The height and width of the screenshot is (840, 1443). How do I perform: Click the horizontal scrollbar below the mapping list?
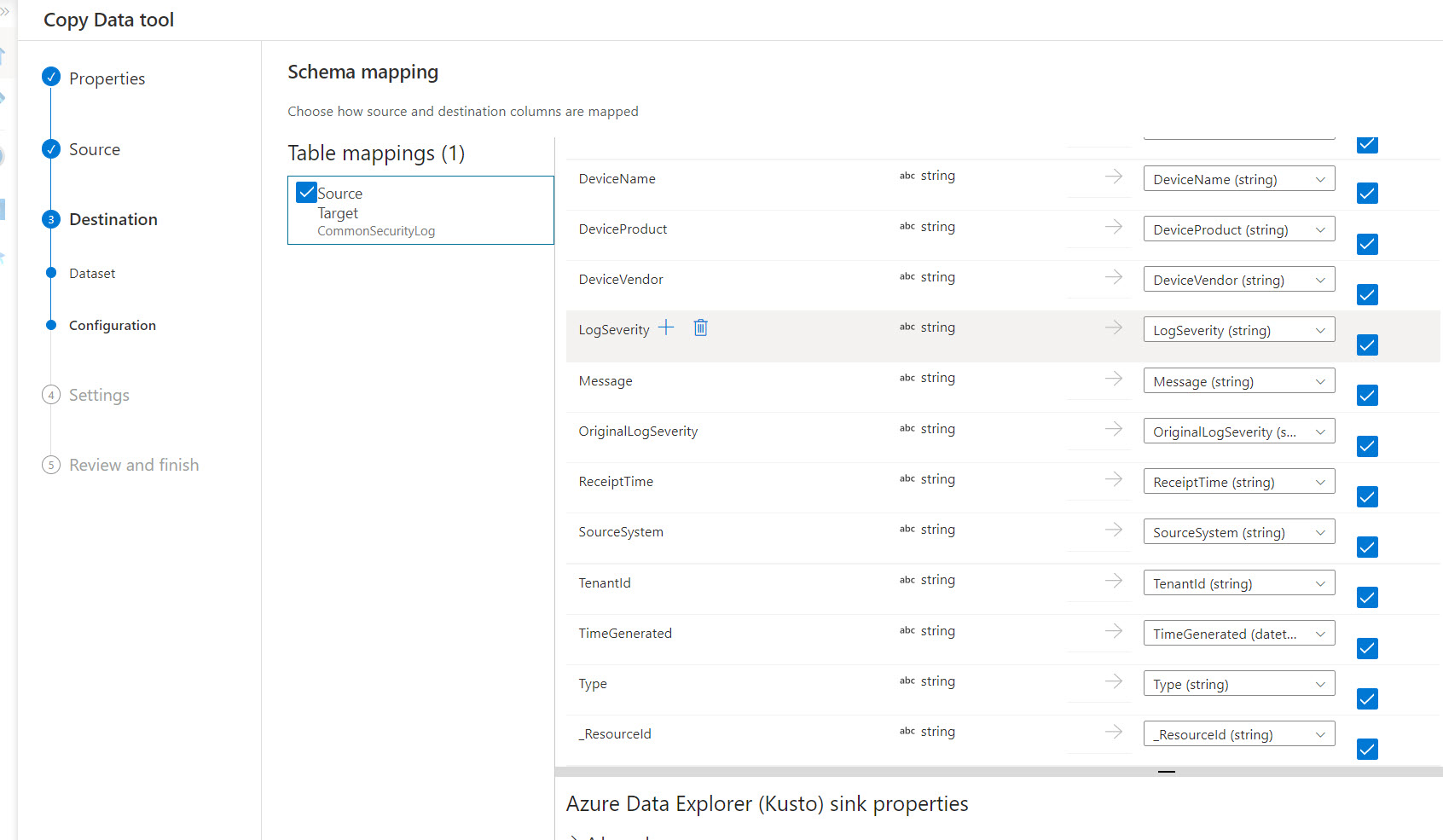coord(1166,771)
